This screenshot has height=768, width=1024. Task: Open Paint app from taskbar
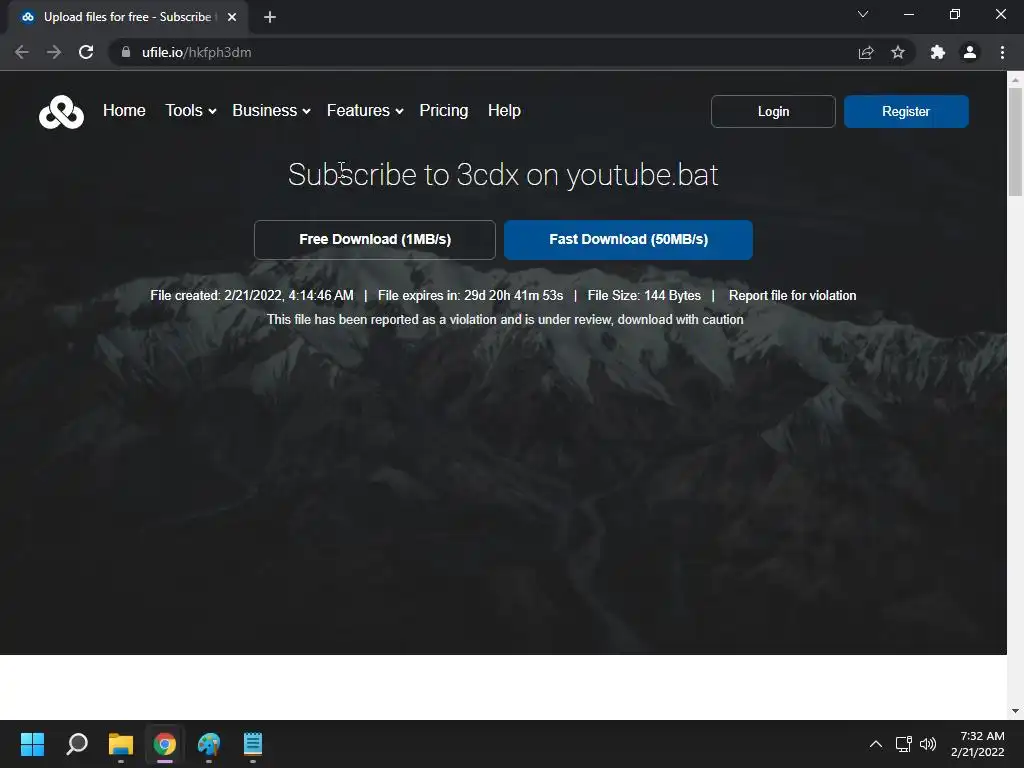(x=209, y=744)
